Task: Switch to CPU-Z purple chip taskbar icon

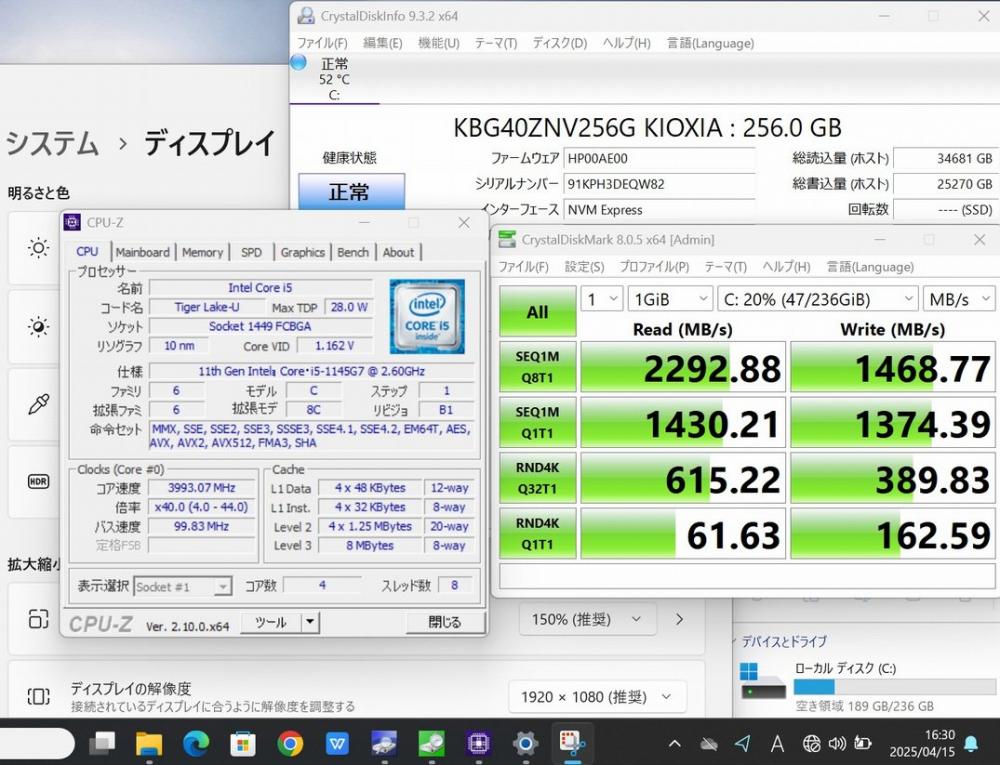Action: coord(478,743)
